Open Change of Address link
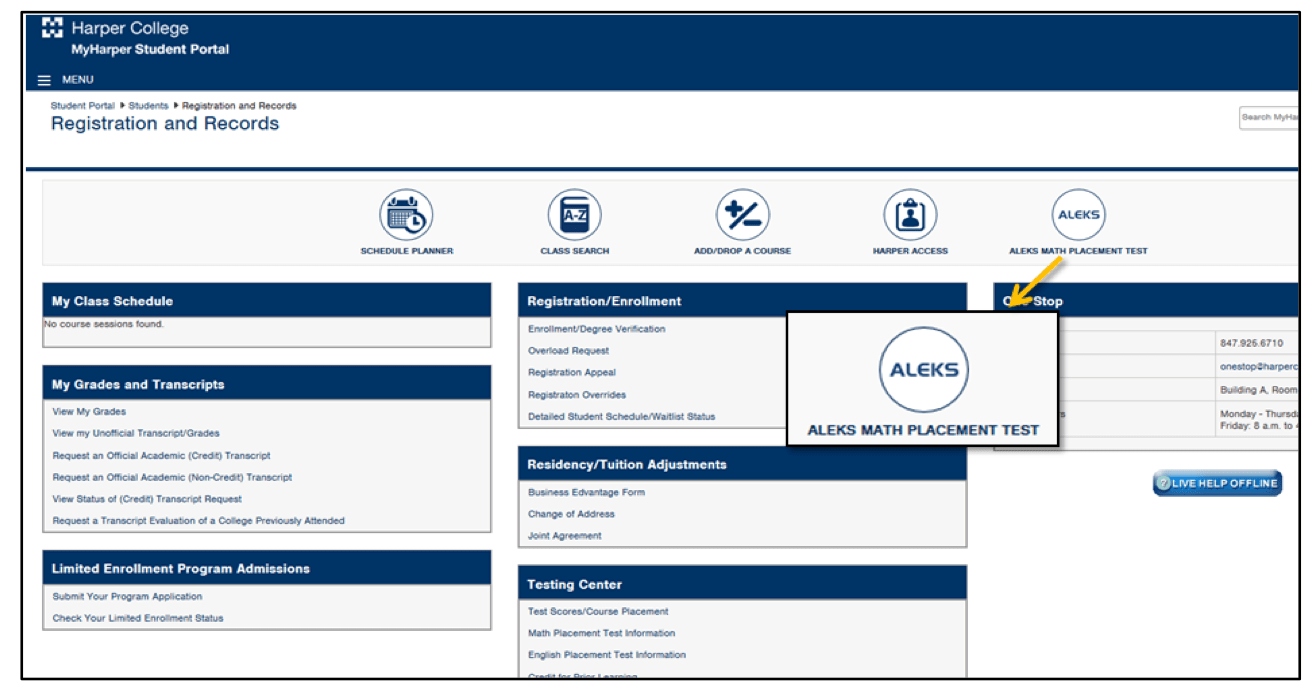The height and width of the screenshot is (691, 1315). tap(571, 515)
